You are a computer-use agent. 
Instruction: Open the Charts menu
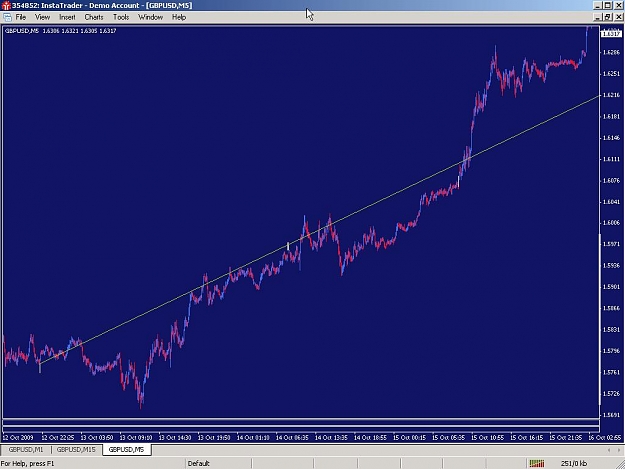click(x=94, y=17)
